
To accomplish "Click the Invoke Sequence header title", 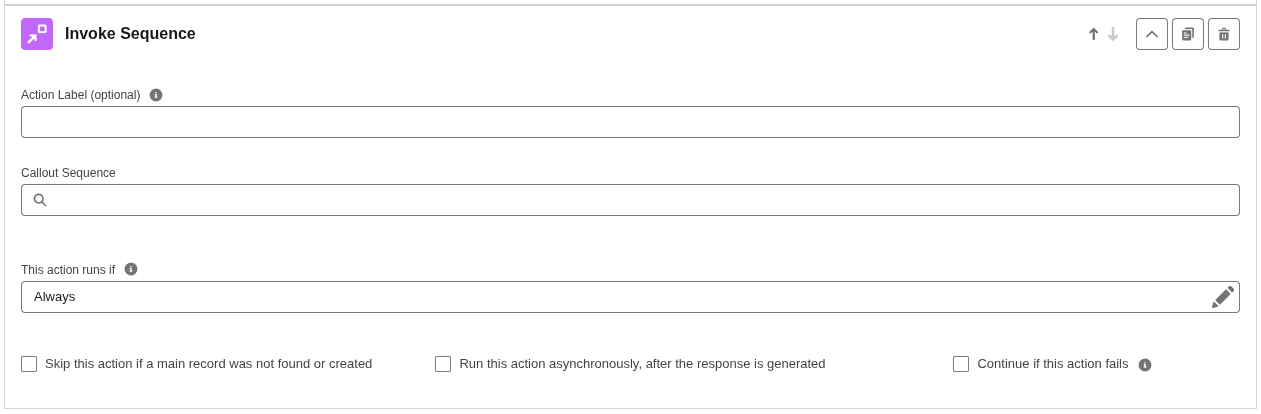I will pos(130,34).
